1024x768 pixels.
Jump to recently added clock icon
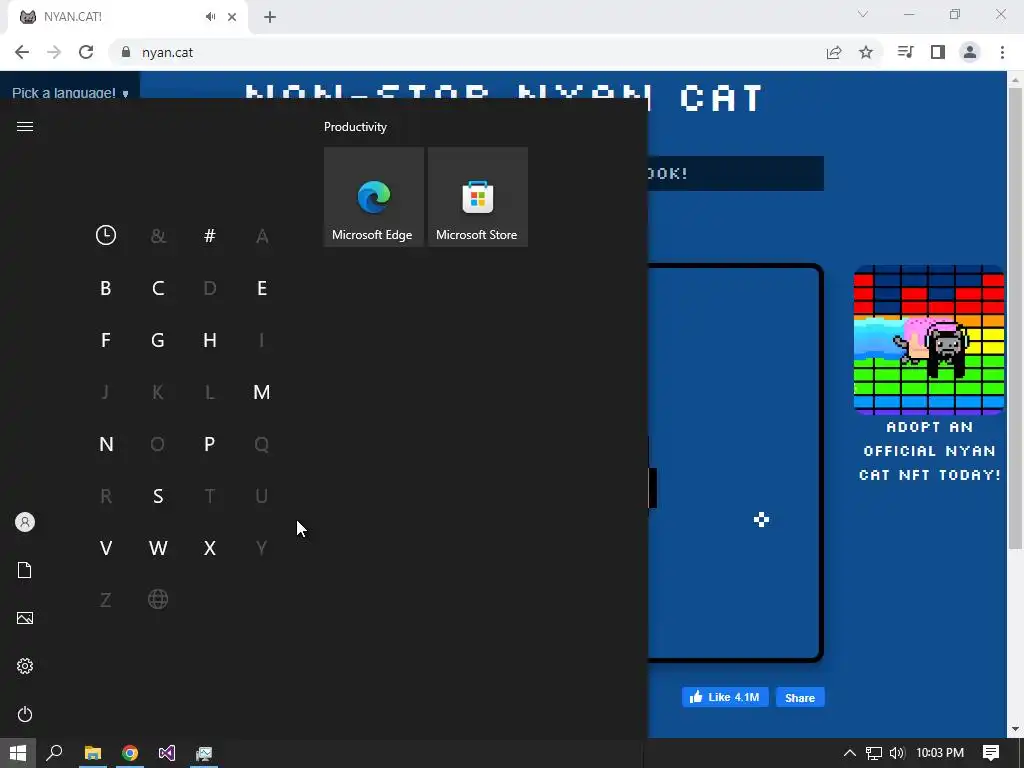pyautogui.click(x=106, y=235)
